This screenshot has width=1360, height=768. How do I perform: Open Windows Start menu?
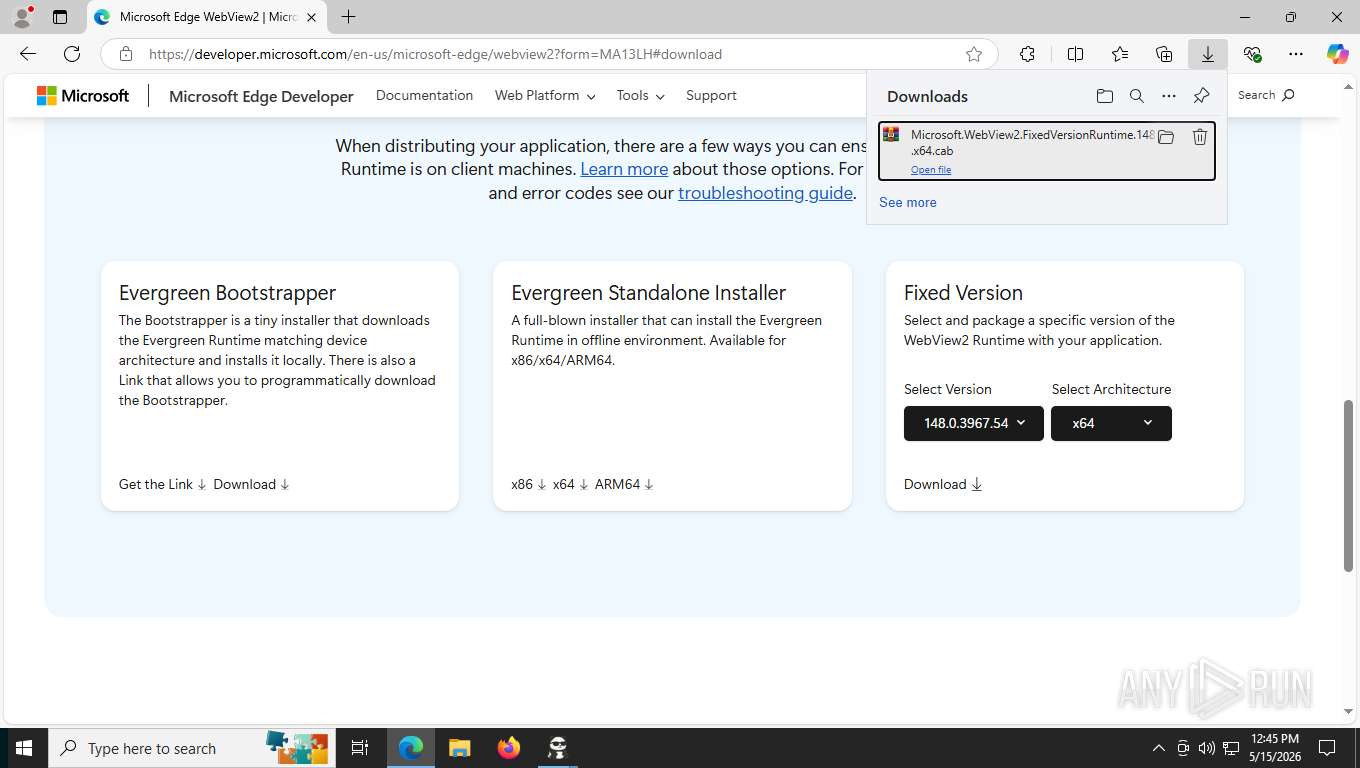[x=23, y=748]
